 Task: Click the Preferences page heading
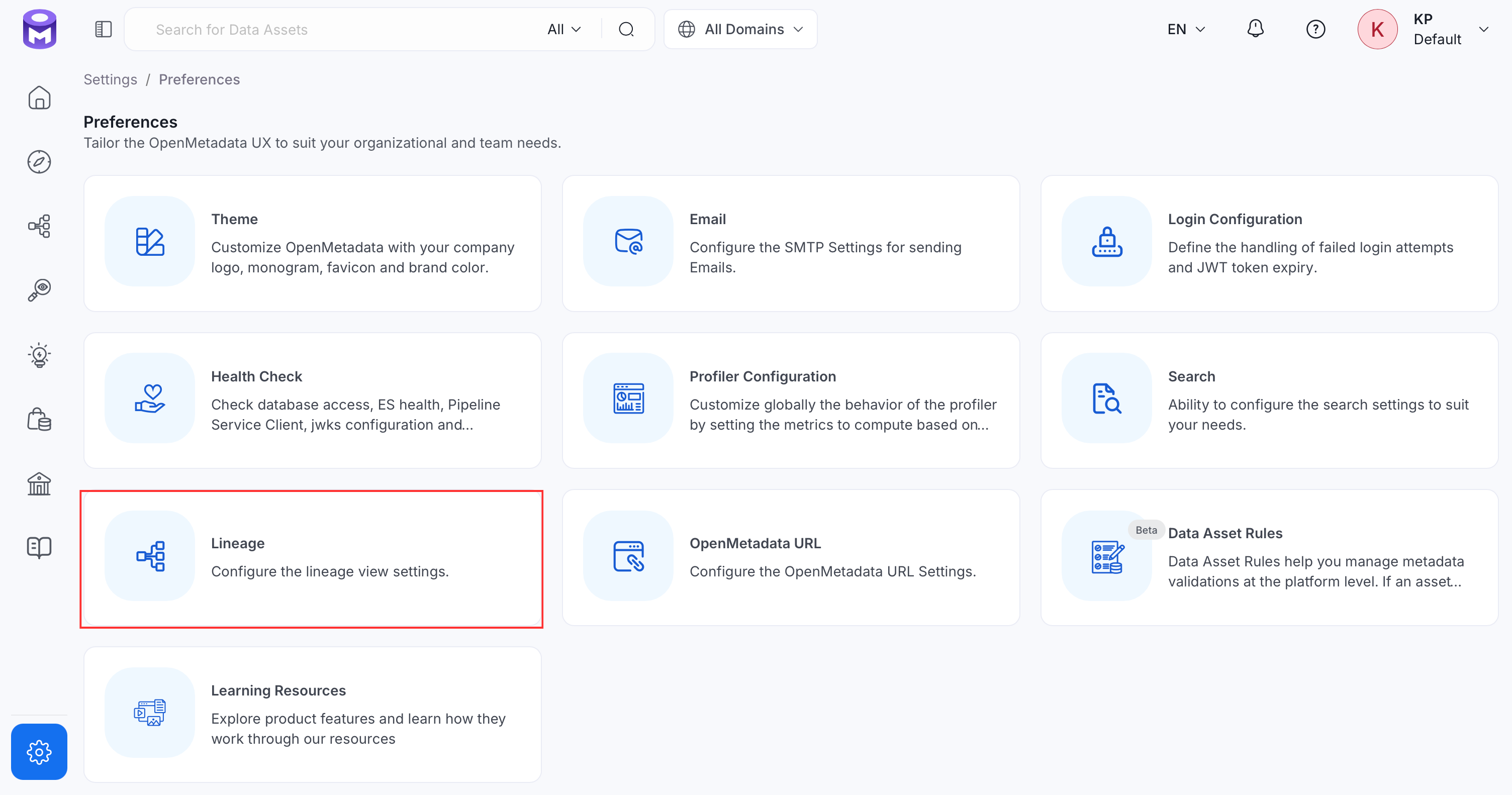tap(130, 122)
